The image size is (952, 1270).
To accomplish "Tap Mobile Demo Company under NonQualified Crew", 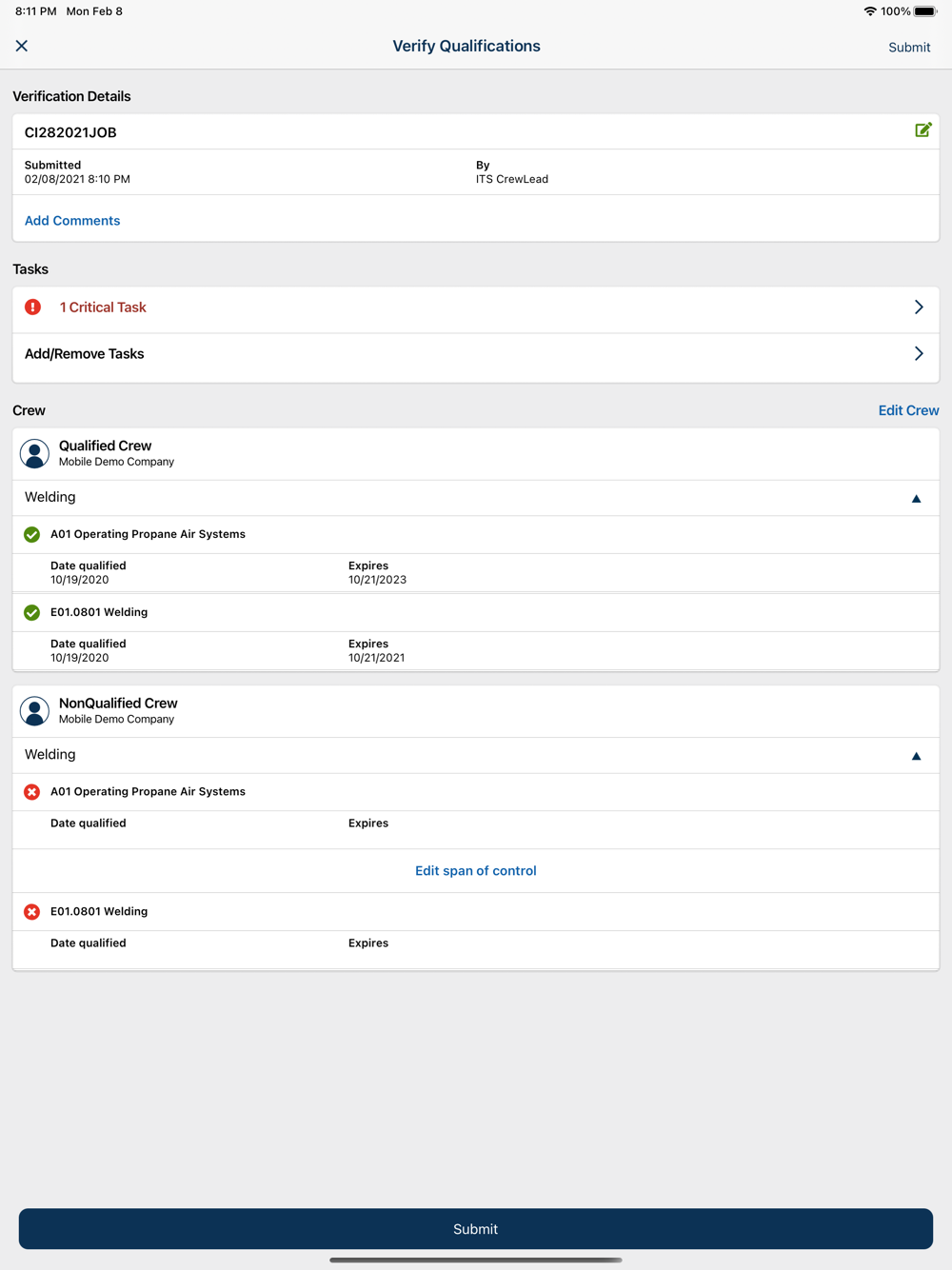I will pyautogui.click(x=116, y=719).
